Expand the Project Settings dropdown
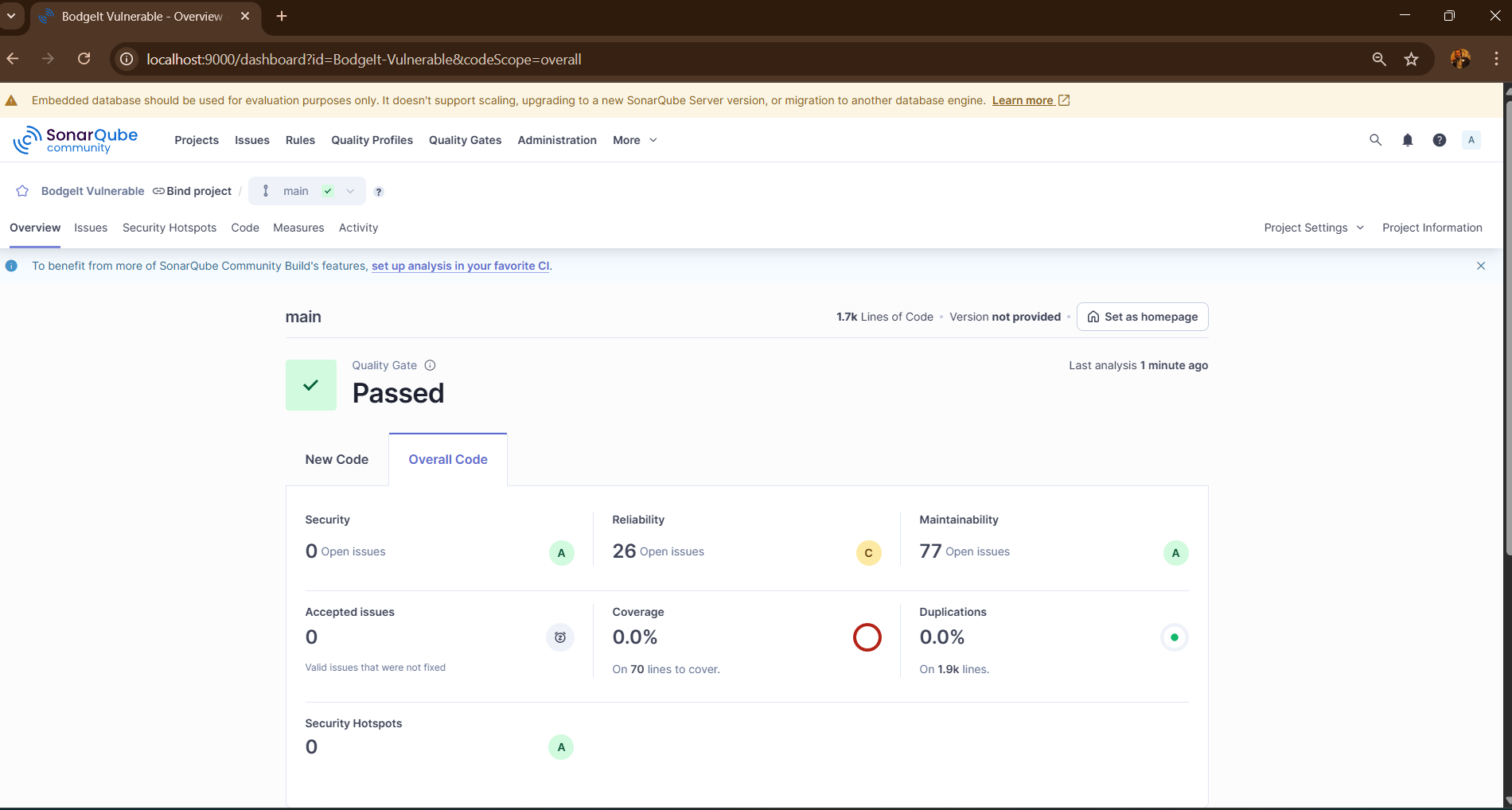This screenshot has height=810, width=1512. click(x=1314, y=228)
